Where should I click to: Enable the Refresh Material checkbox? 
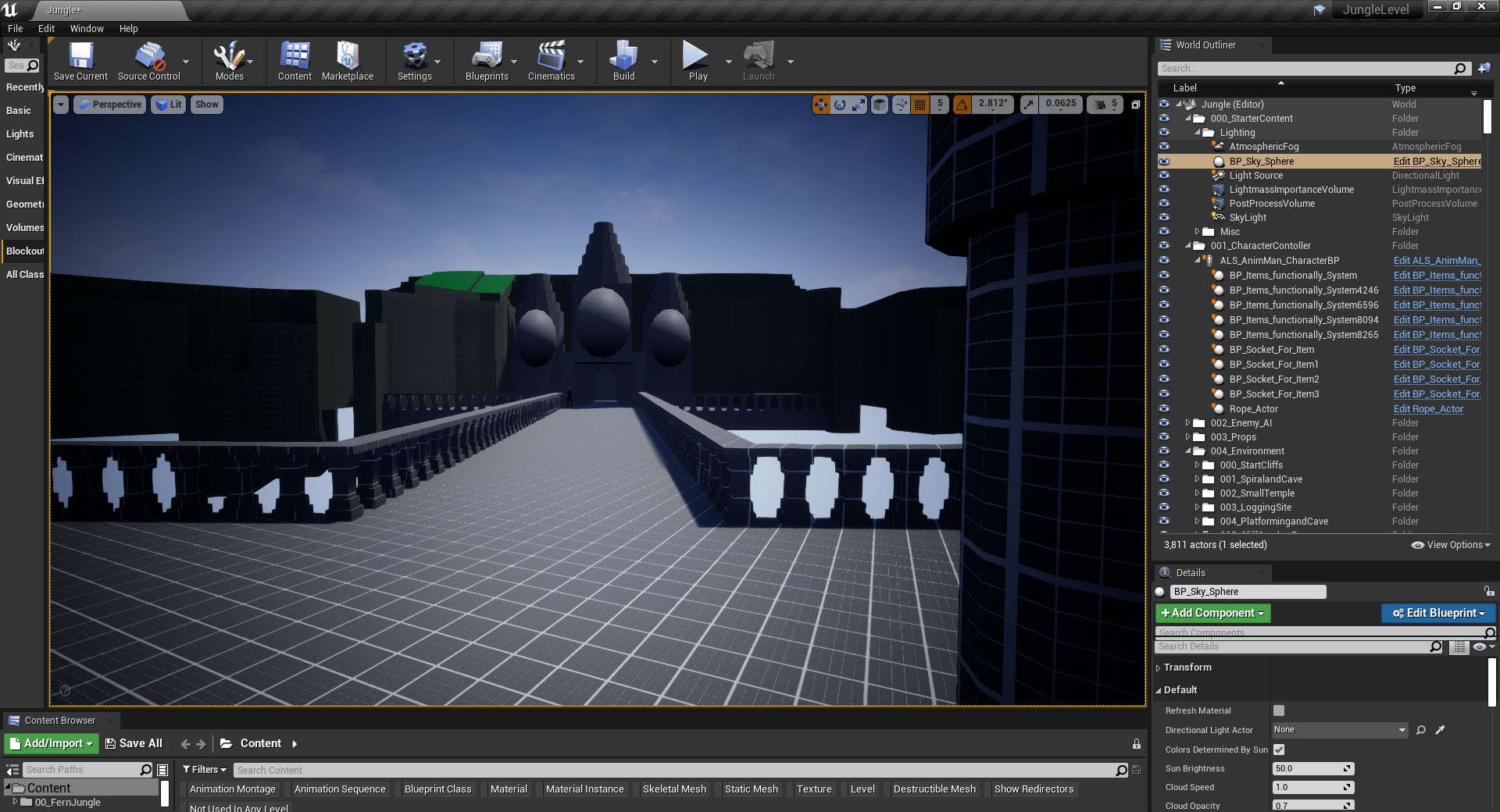[x=1279, y=710]
